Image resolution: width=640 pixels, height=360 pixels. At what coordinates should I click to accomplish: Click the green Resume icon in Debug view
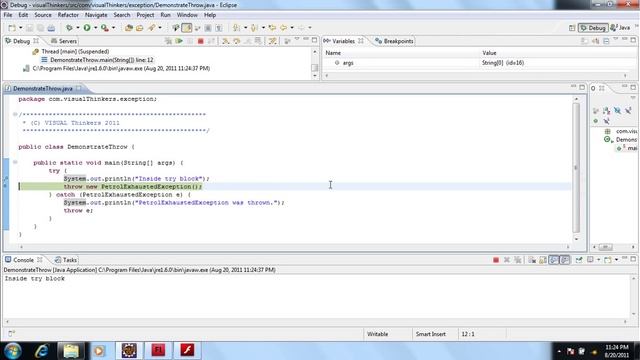[x=179, y=41]
